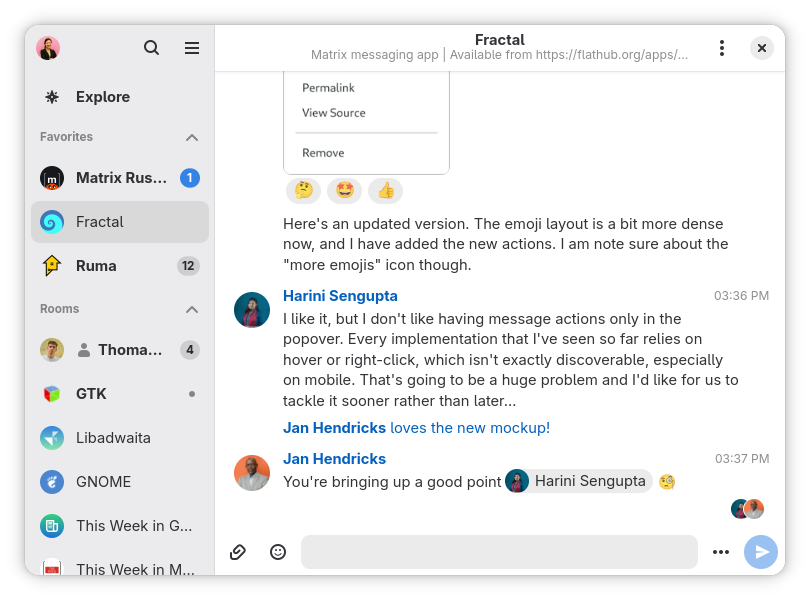Select the Matrix Russian room with 1 unread
Image resolution: width=810 pixels, height=600 pixels.
[120, 178]
